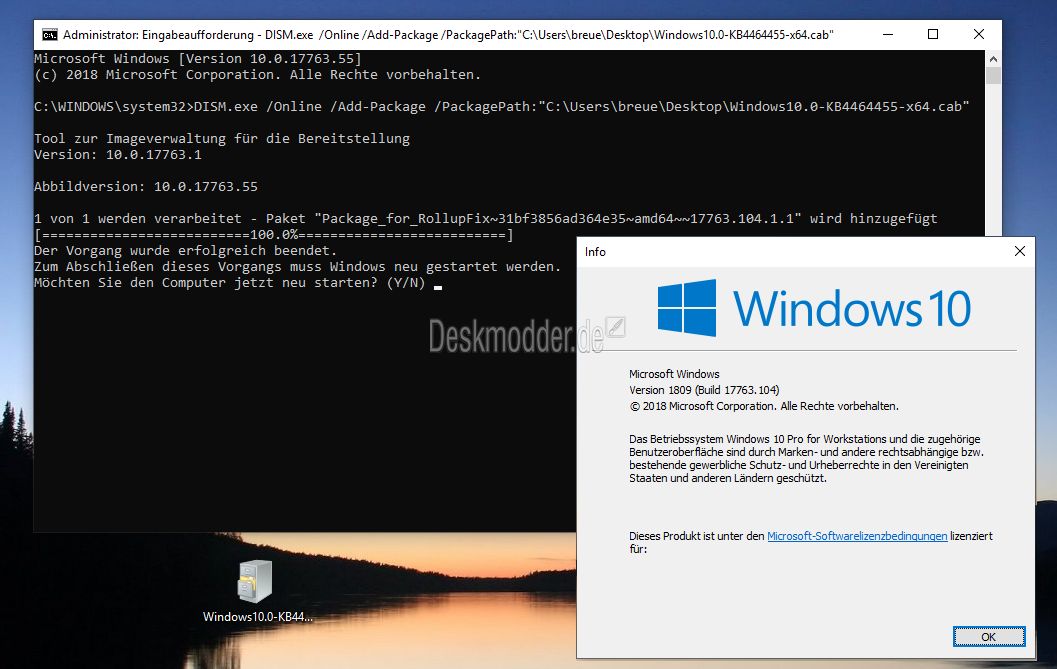Click the command prompt icon in title bar
Viewport: 1057px width, 669px height.
(49, 34)
